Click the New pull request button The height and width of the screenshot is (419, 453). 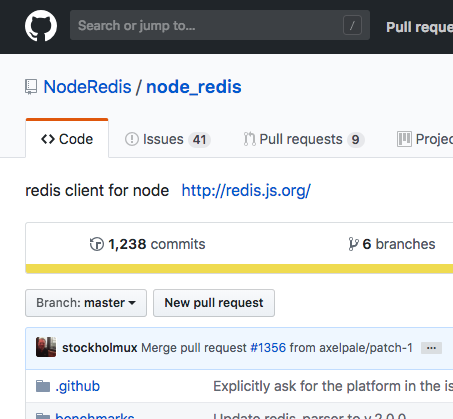pyautogui.click(x=214, y=303)
